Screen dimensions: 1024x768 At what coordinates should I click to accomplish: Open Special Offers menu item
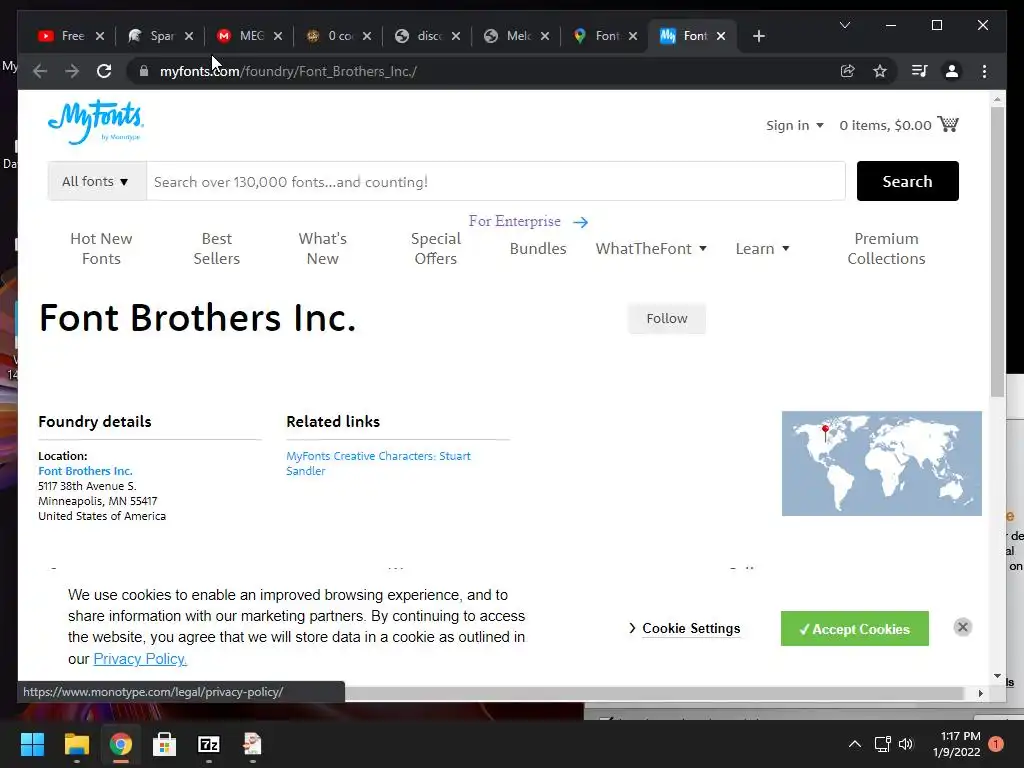436,249
